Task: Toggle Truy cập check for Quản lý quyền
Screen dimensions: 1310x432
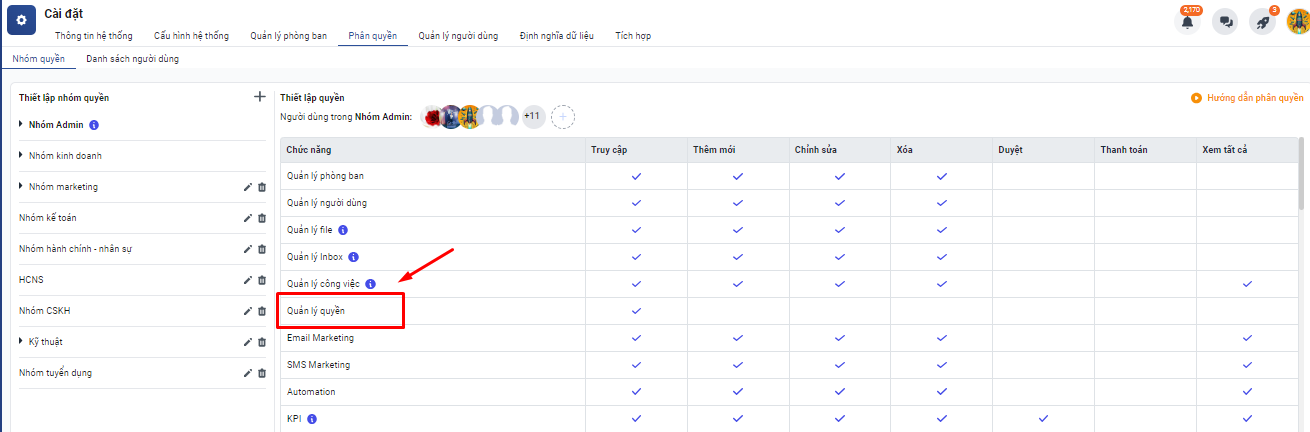Action: (636, 311)
